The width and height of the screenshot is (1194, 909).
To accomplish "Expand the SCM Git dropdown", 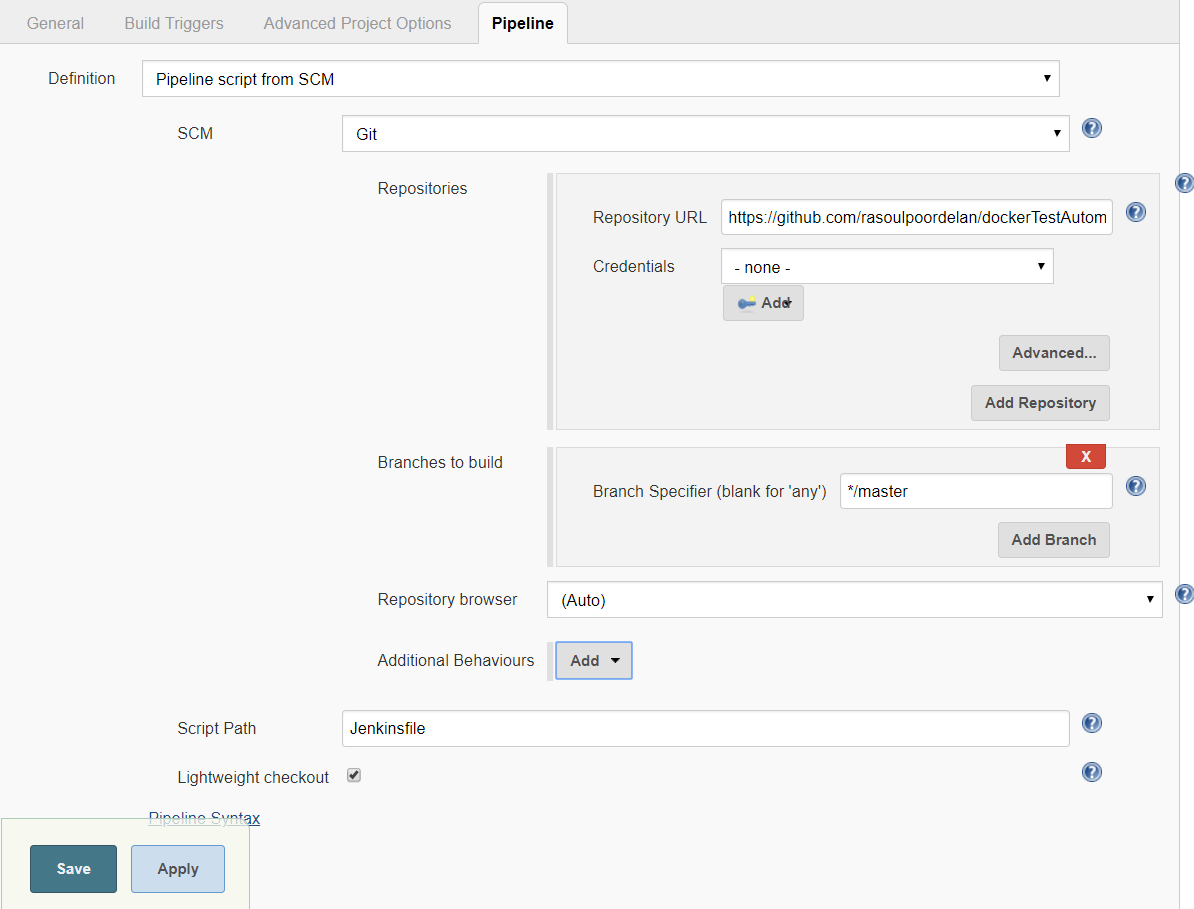I will click(x=705, y=134).
